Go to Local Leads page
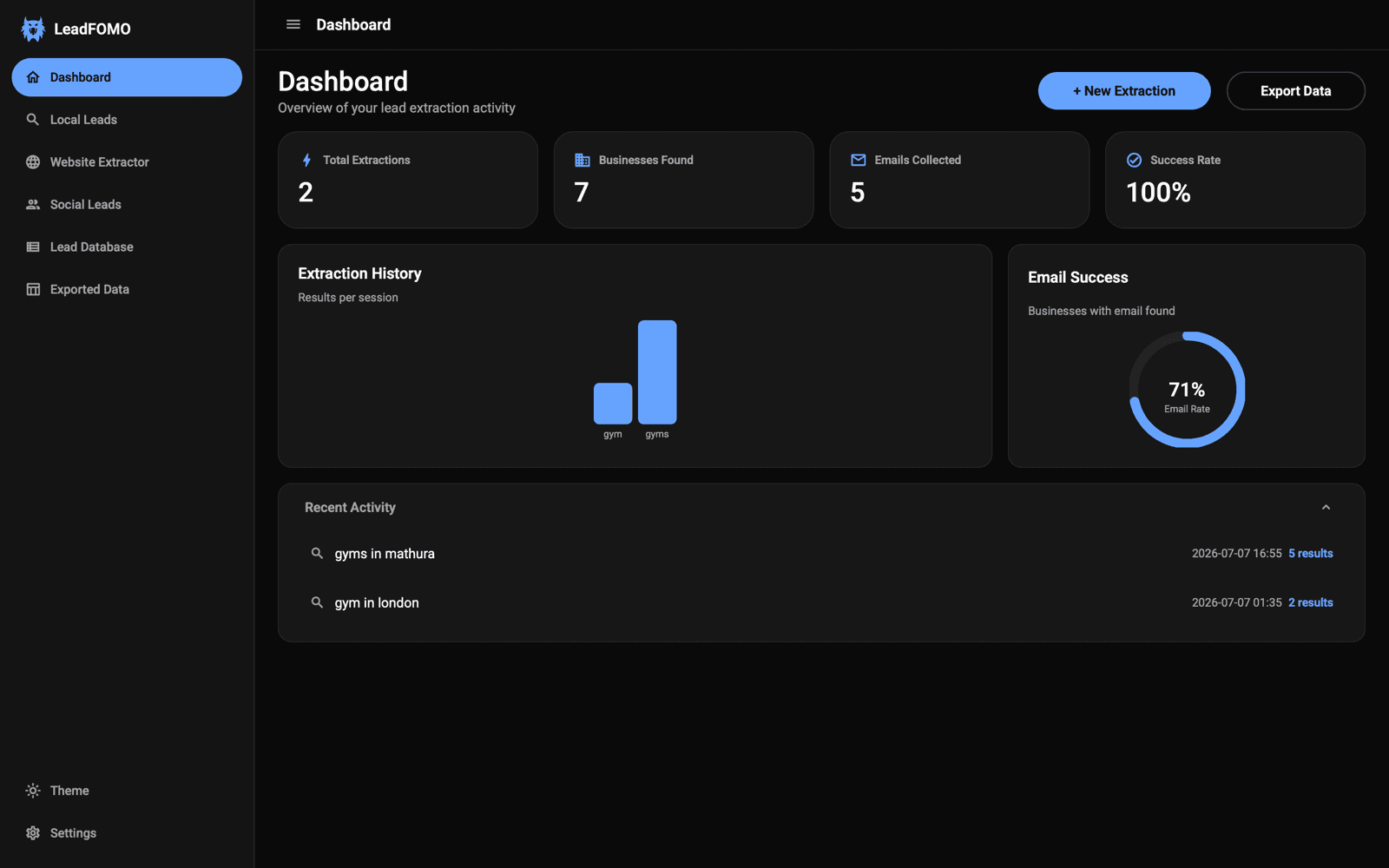 127,120
